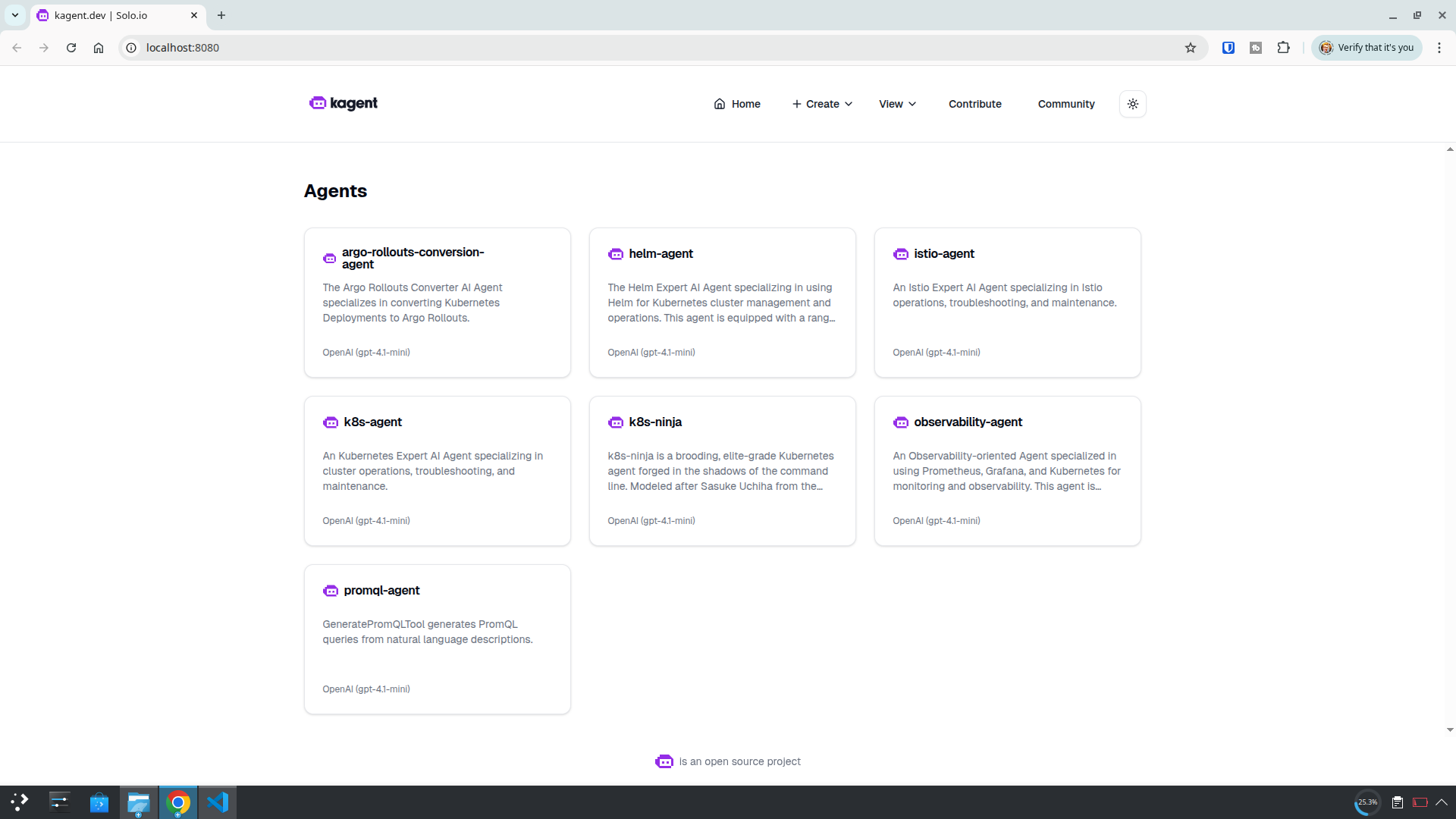Open the Contribute link
Screen dimensions: 1456x819
click(x=974, y=104)
